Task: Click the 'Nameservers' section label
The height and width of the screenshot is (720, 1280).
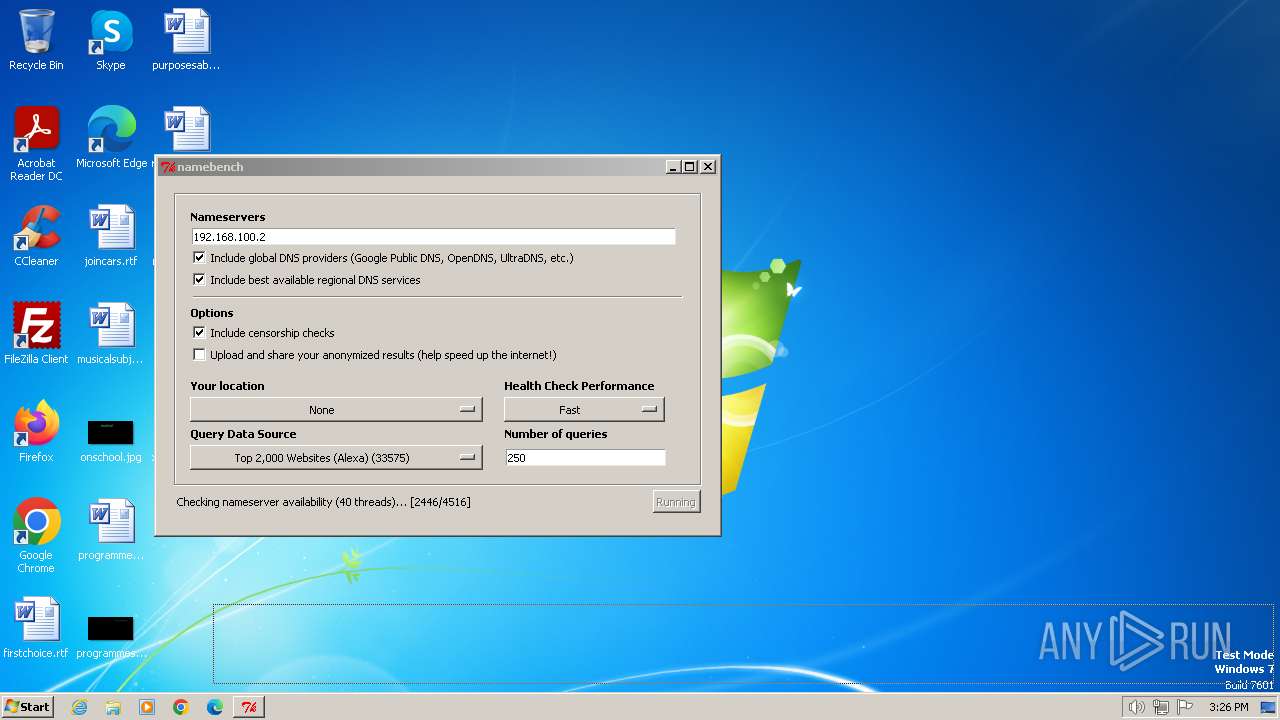Action: (x=228, y=217)
